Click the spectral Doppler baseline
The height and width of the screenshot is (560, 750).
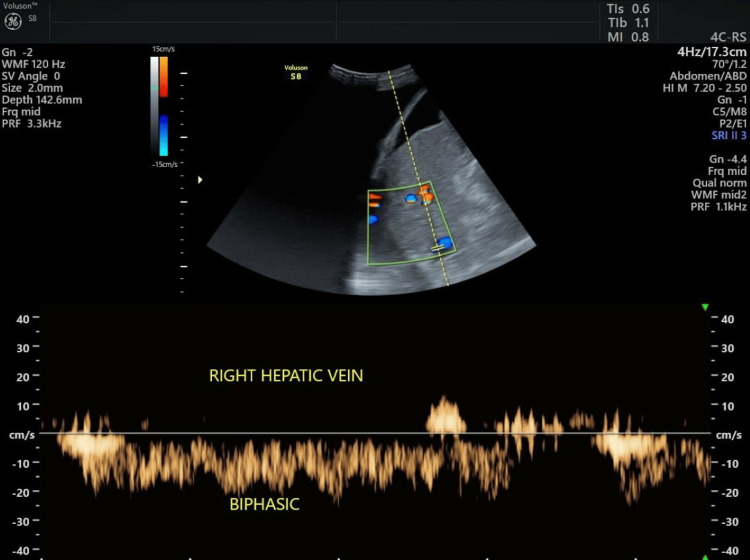point(375,433)
